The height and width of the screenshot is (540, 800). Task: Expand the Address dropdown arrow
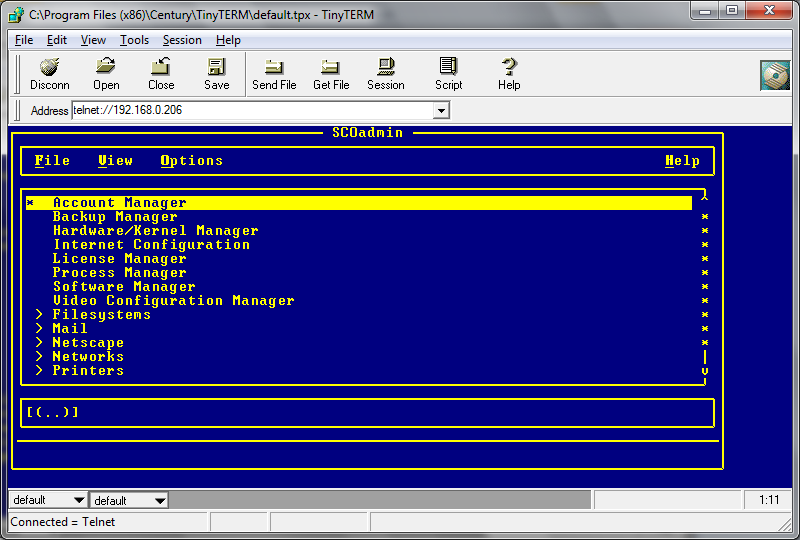tap(441, 110)
